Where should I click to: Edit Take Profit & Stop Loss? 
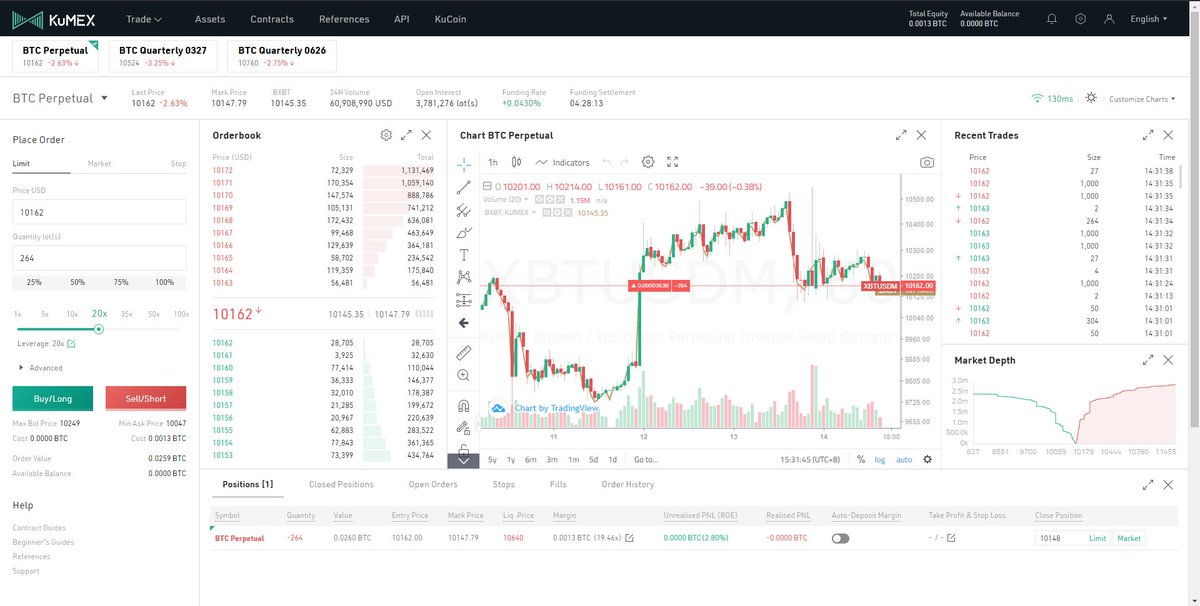pyautogui.click(x=950, y=538)
